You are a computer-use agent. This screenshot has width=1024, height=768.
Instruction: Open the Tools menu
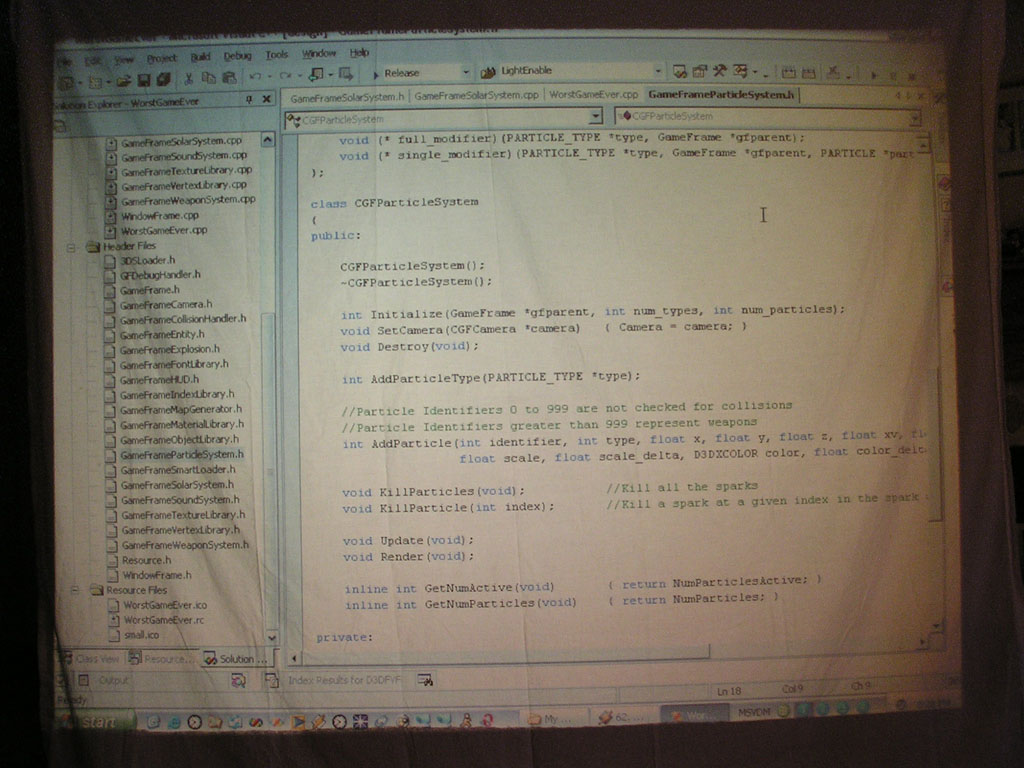pos(277,55)
